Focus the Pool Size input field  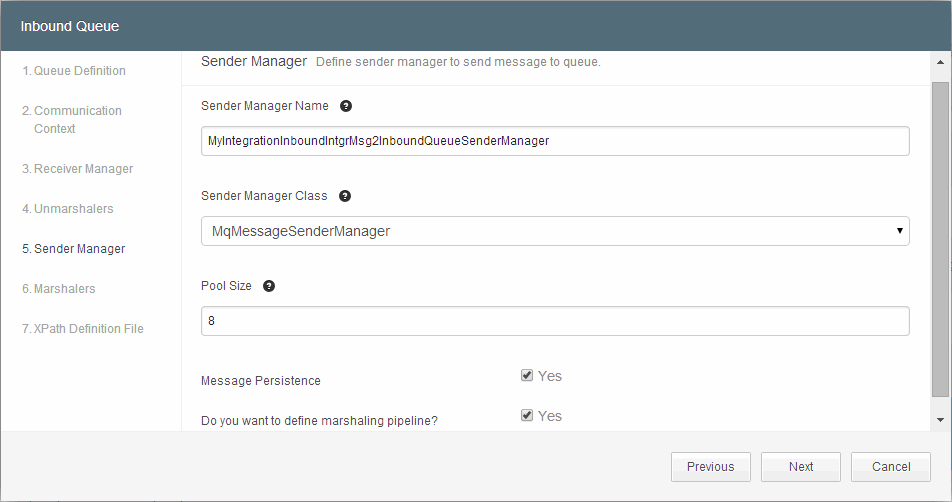click(x=555, y=321)
